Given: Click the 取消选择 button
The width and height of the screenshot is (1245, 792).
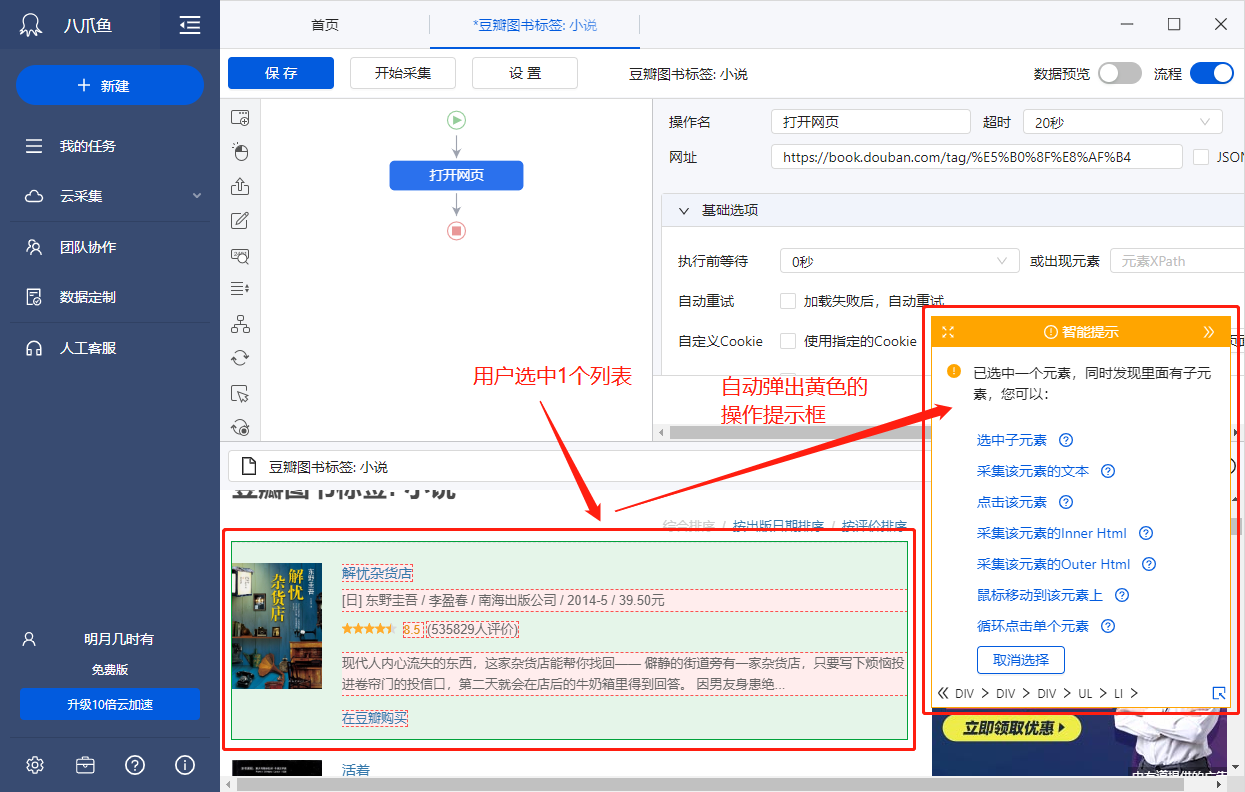Looking at the screenshot, I should coord(1021,660).
